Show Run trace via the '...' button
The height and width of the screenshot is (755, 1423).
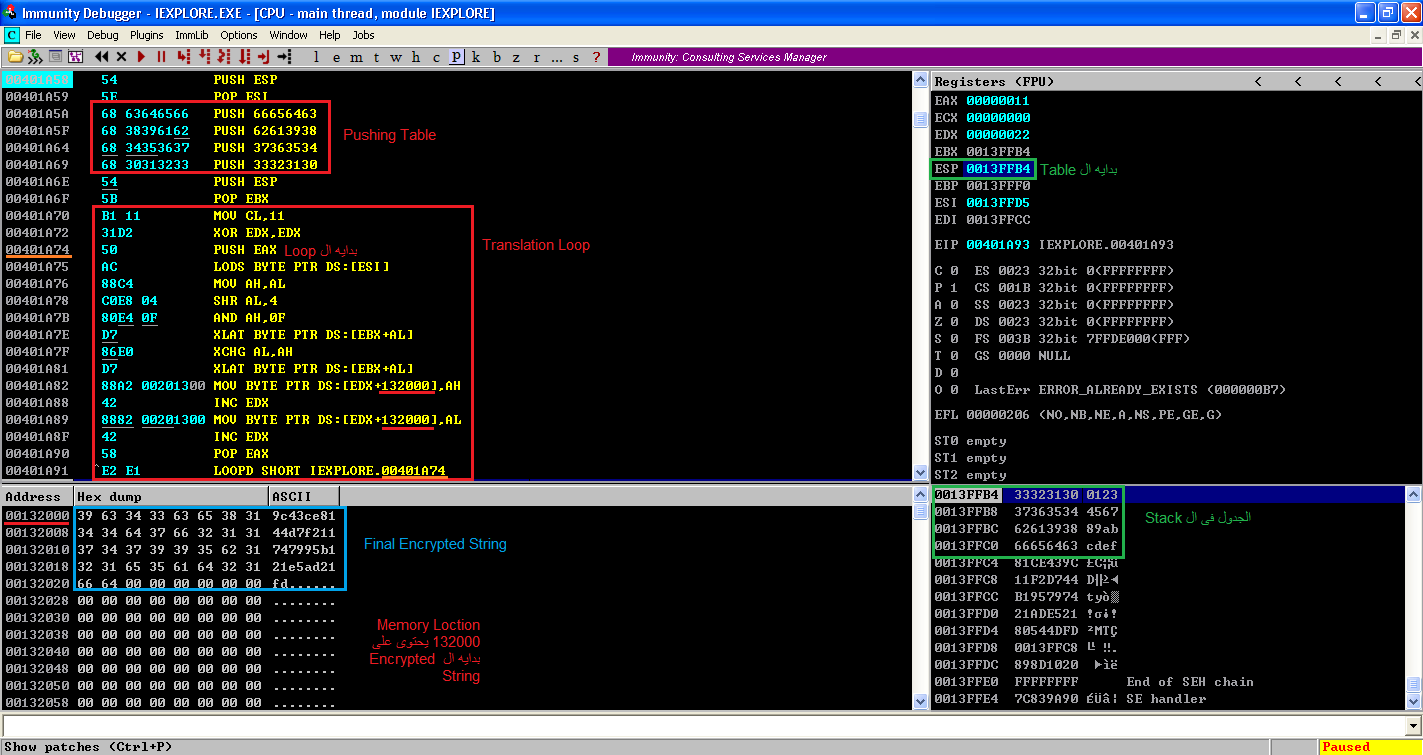click(556, 57)
